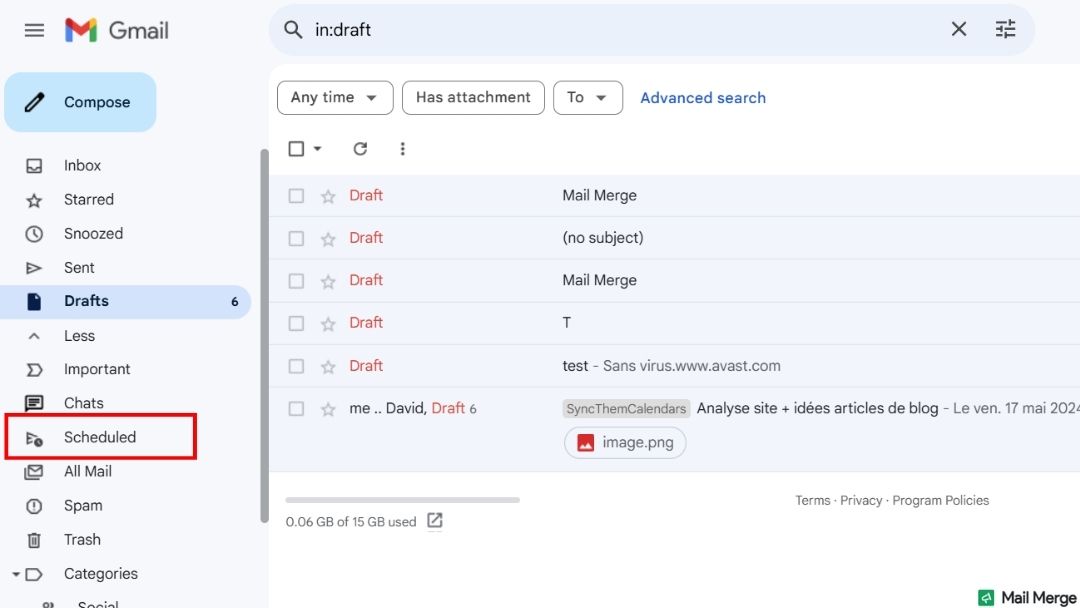Click the search magnifier icon
The width and height of the screenshot is (1080, 608).
(293, 30)
